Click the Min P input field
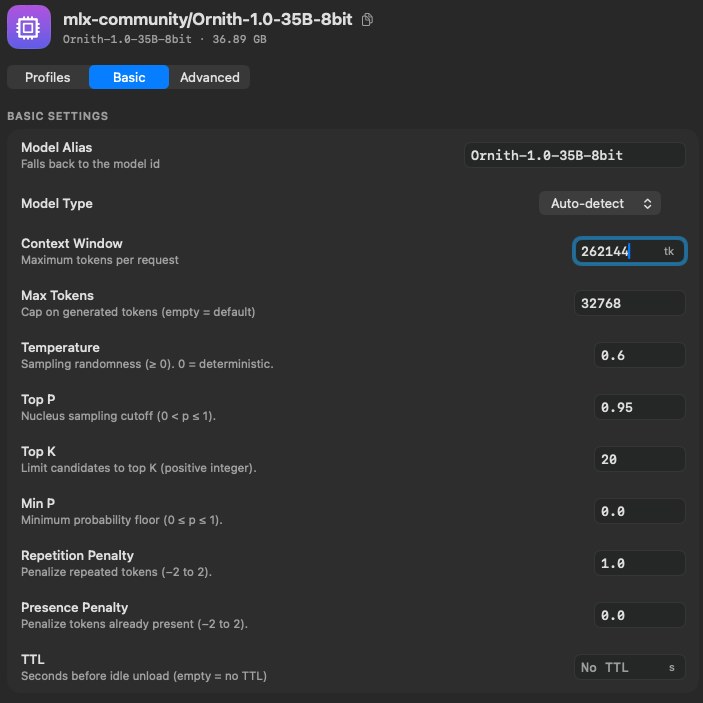This screenshot has width=703, height=703. tap(639, 512)
